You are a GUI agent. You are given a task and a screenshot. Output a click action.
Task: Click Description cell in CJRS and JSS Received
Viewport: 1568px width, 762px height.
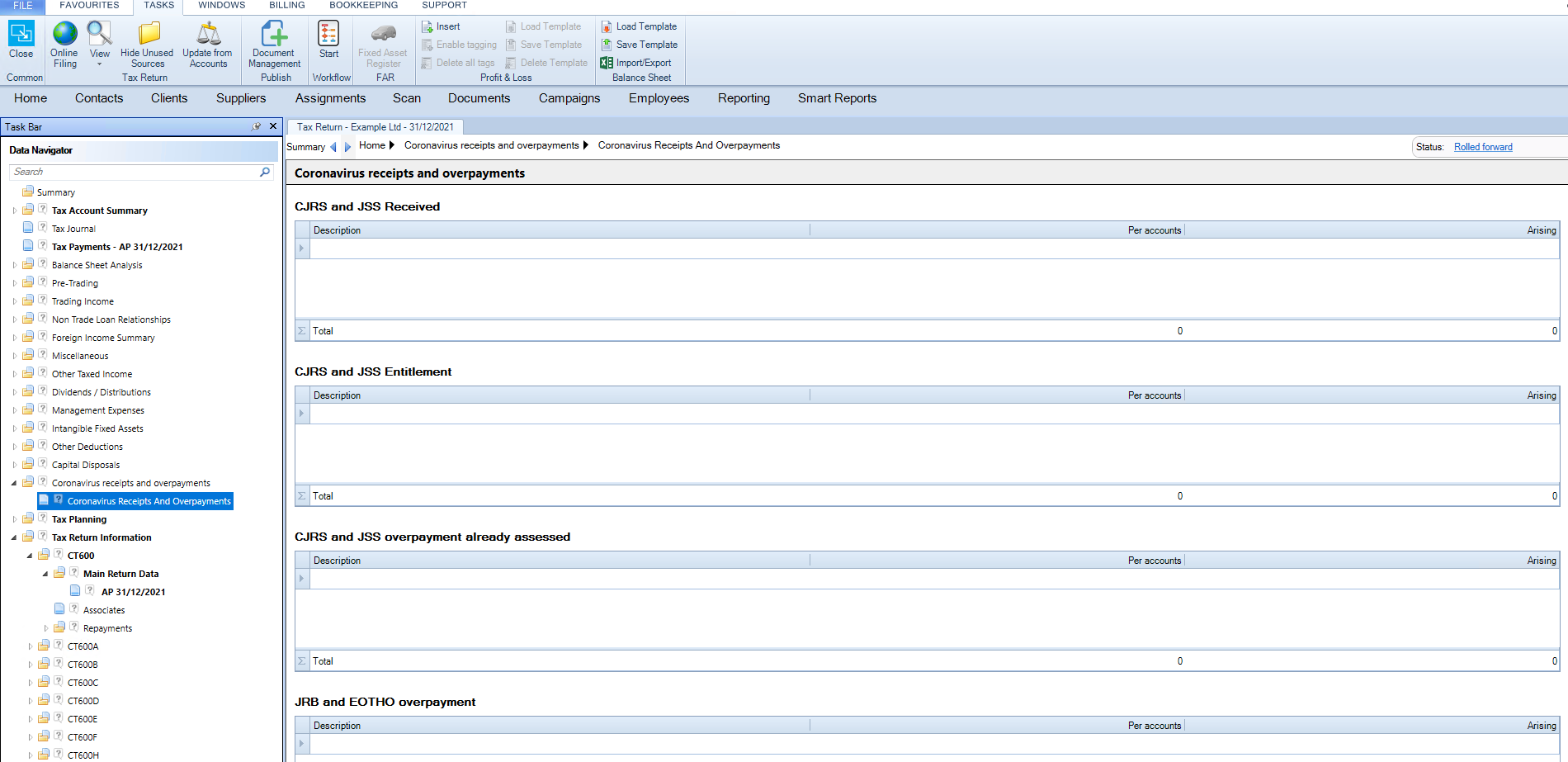tap(560, 248)
